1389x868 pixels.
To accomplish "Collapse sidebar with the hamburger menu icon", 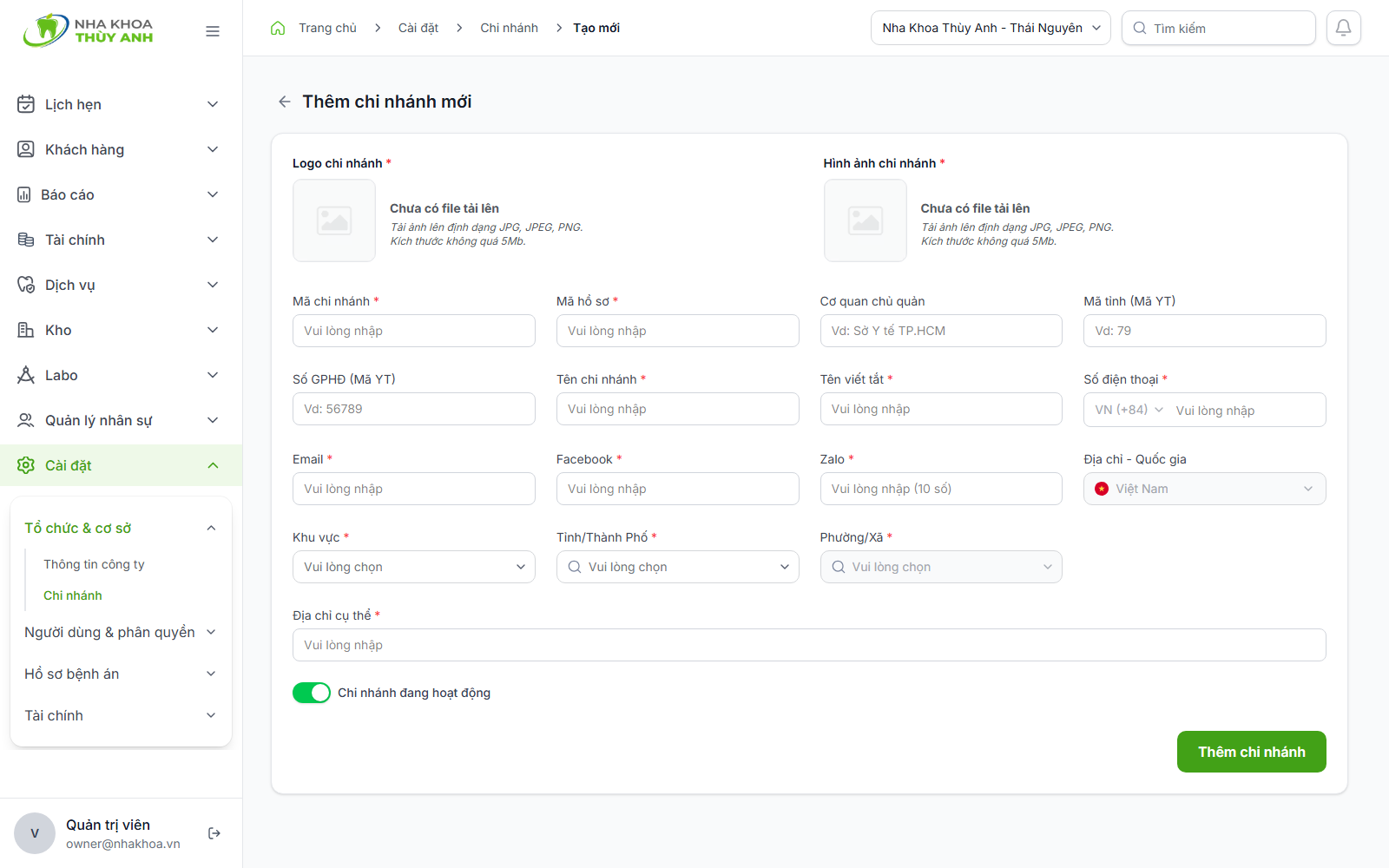I will click(x=213, y=31).
